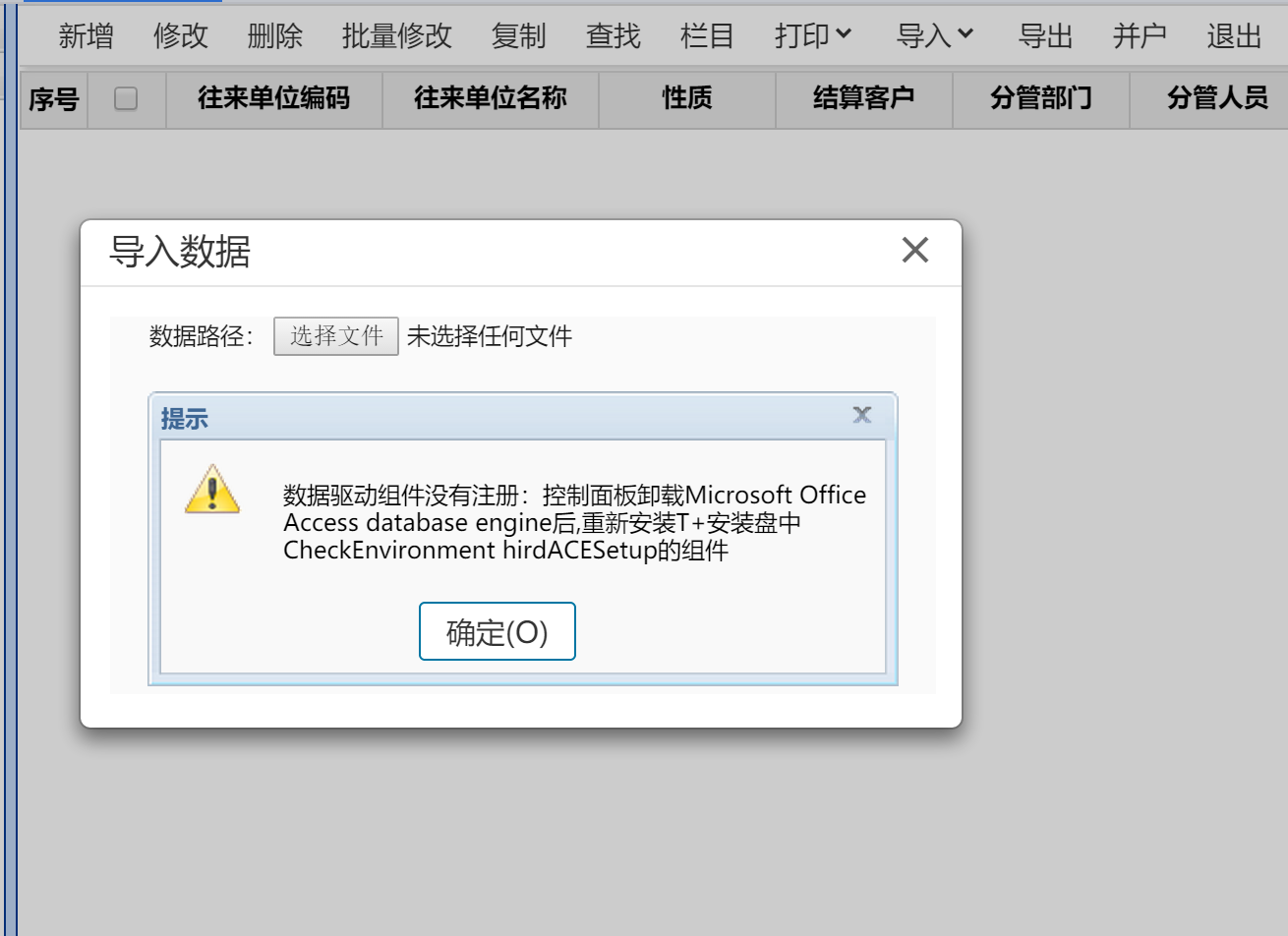The image size is (1288, 936).
Task: Toggle the select-all checkbox in header
Action: point(126,98)
